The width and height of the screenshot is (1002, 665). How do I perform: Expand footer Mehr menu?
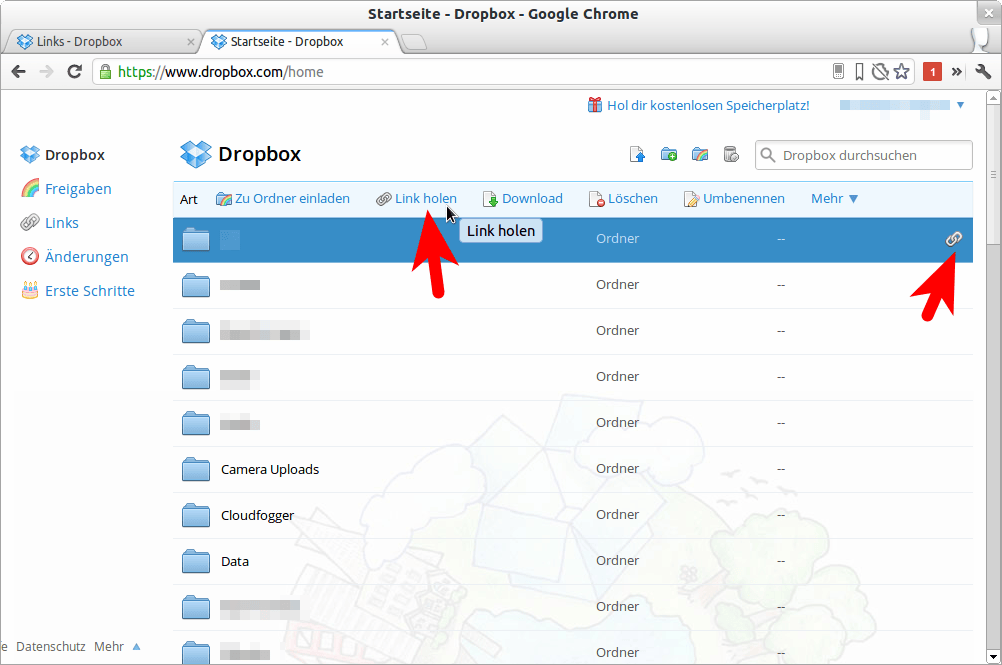(x=117, y=646)
